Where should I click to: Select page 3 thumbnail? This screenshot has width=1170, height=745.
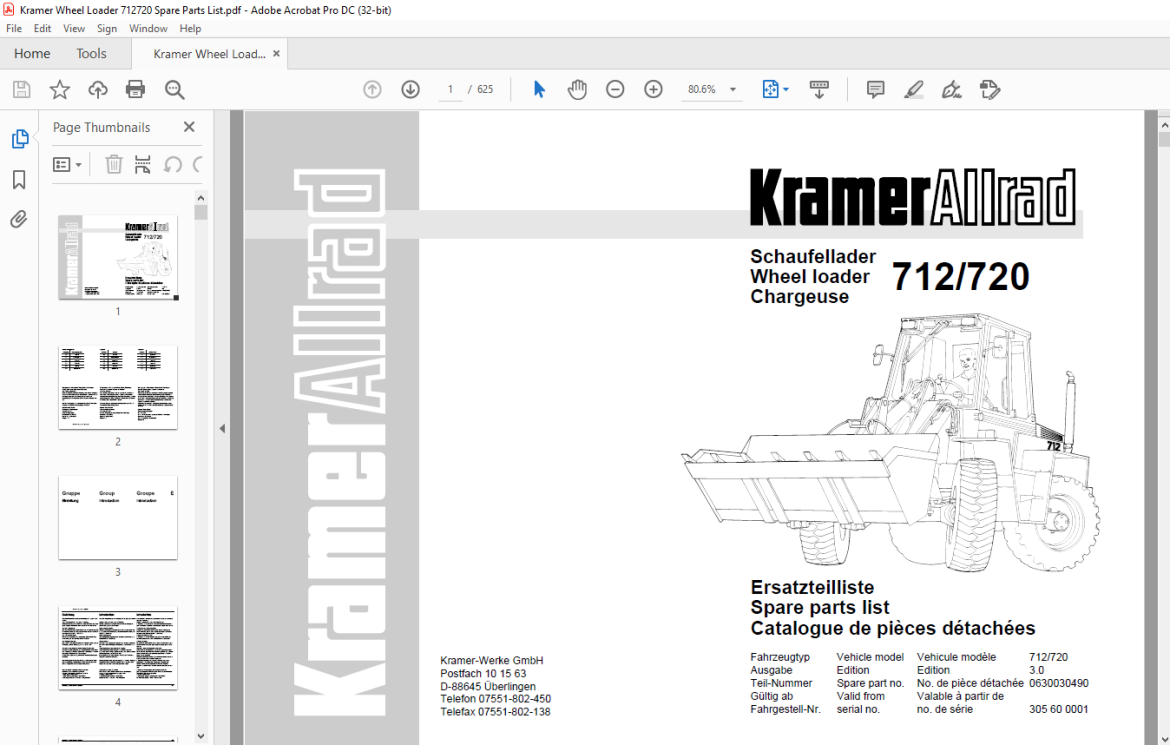(118, 517)
